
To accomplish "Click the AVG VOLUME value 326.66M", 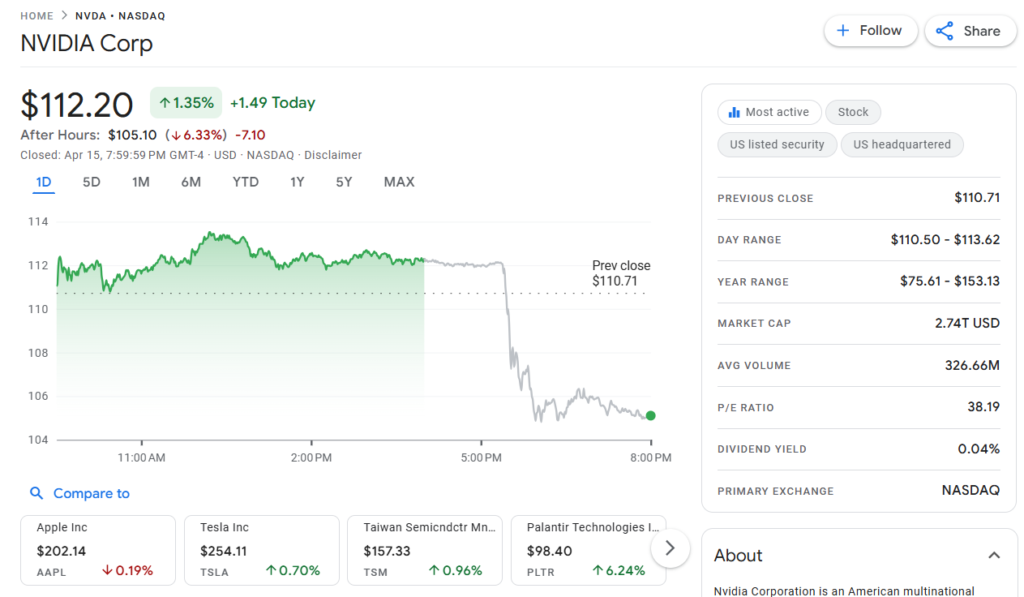I will pos(972,365).
